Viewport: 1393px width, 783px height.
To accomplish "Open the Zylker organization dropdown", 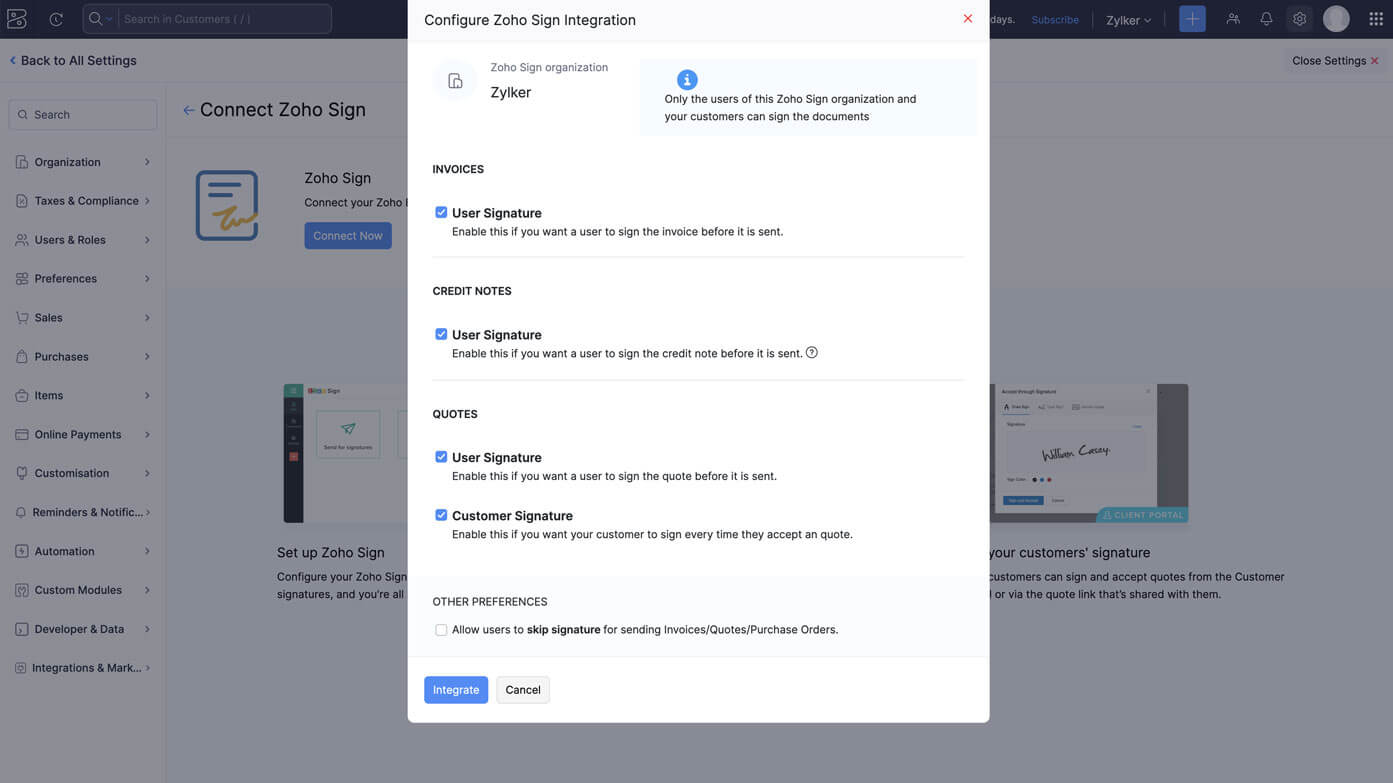I will (x=1128, y=20).
